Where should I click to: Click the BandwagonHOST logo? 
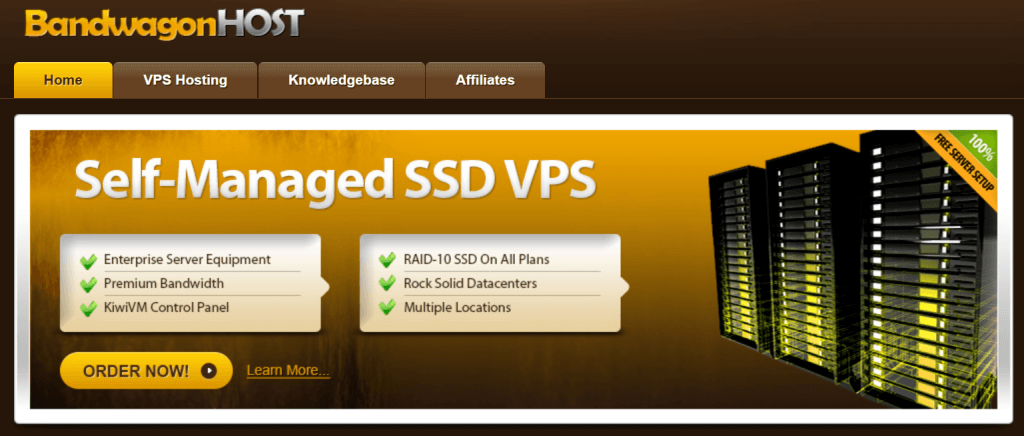pyautogui.click(x=165, y=24)
